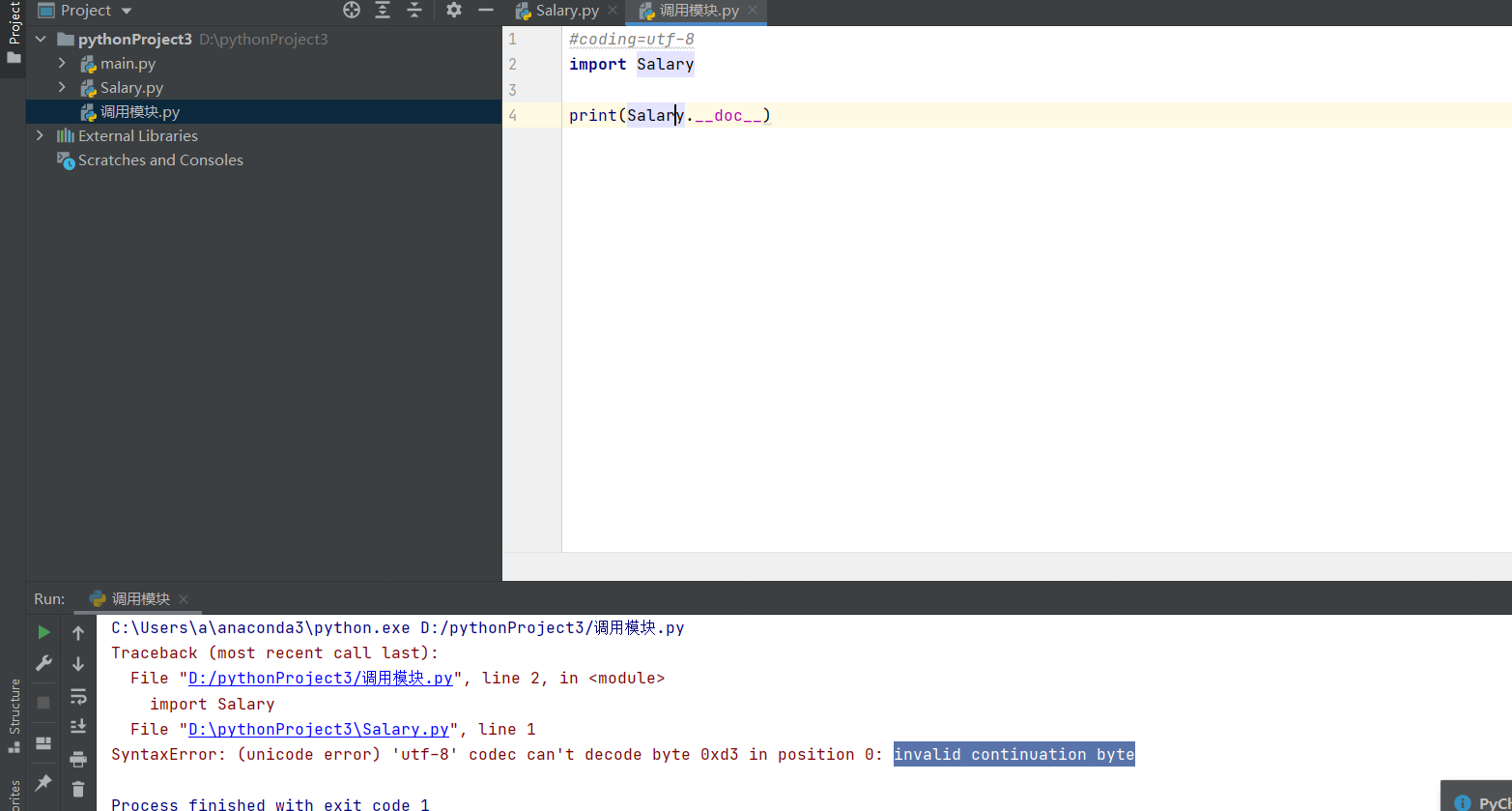Close the 调用模块.py editor tab

(753, 11)
